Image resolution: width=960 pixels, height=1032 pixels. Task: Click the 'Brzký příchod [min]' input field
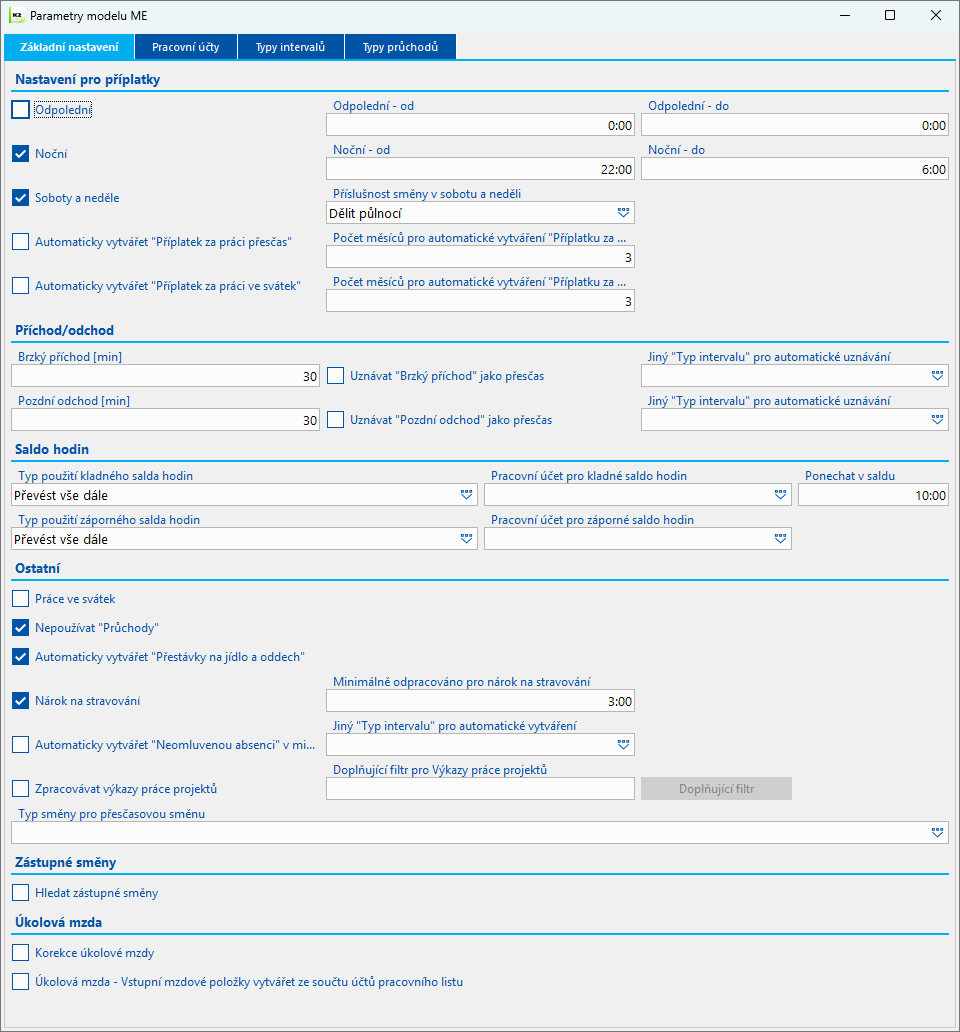[165, 376]
